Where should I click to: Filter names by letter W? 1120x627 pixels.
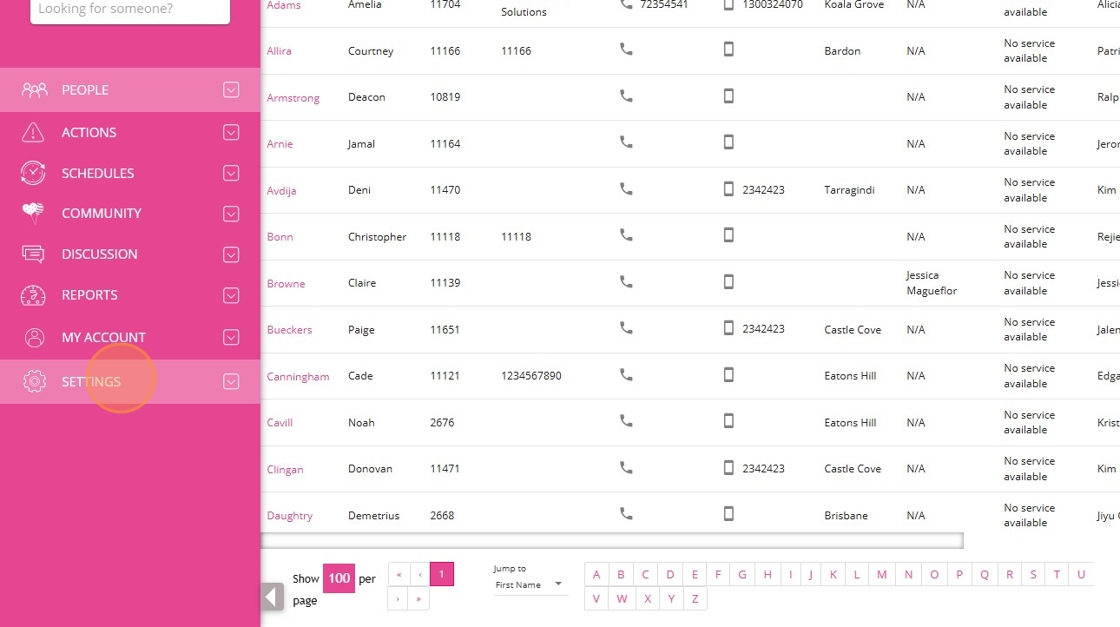click(621, 598)
